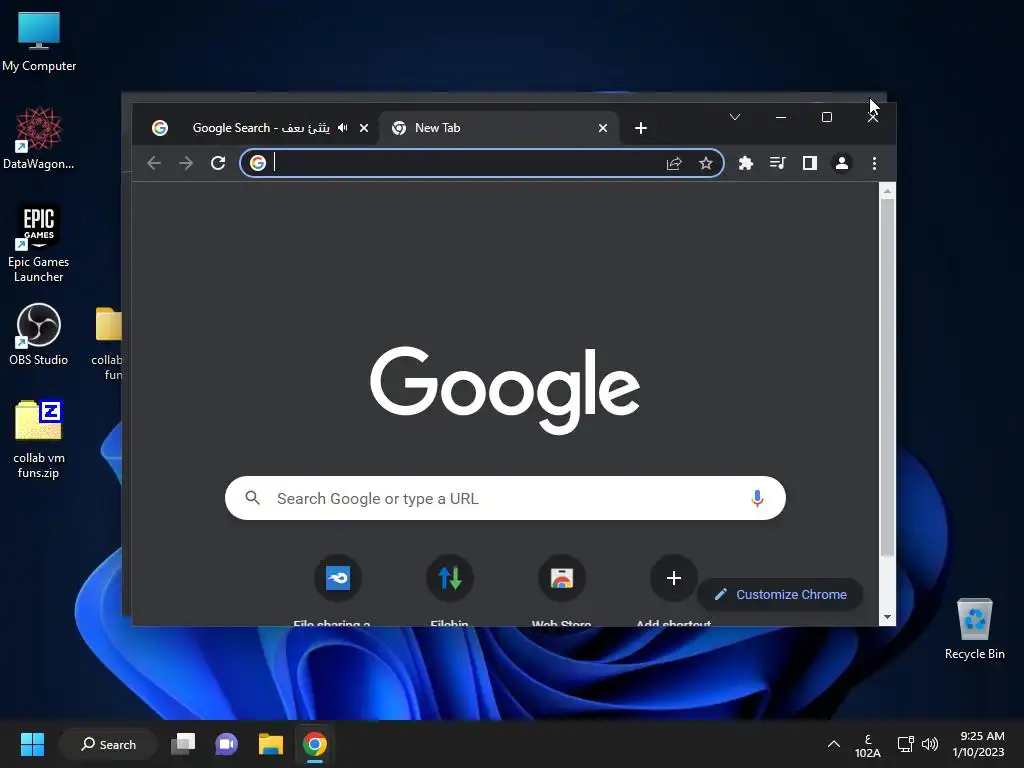
Task: Select the My Computer desktop icon
Action: click(39, 42)
